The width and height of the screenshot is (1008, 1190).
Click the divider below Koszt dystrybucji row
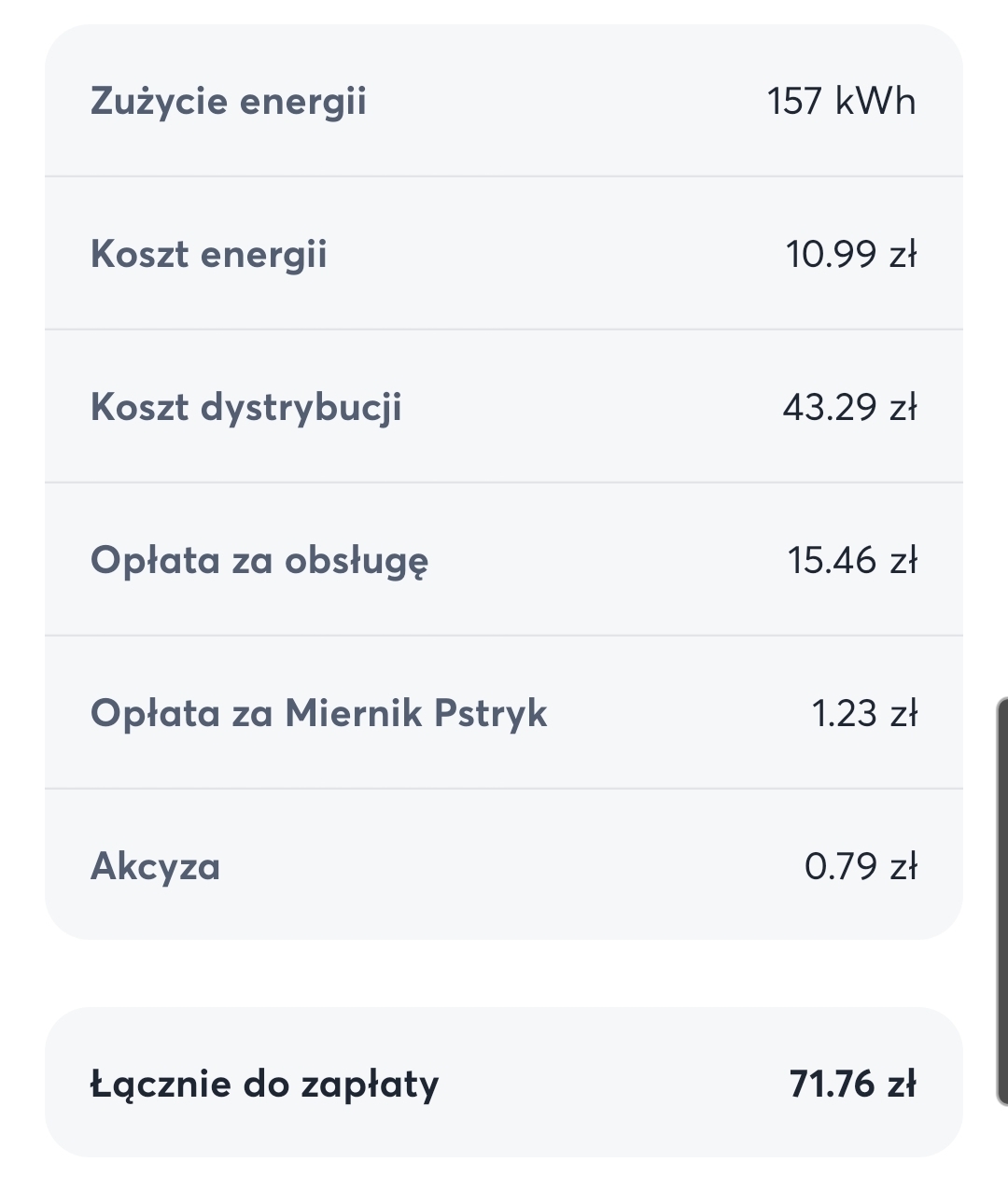(504, 483)
